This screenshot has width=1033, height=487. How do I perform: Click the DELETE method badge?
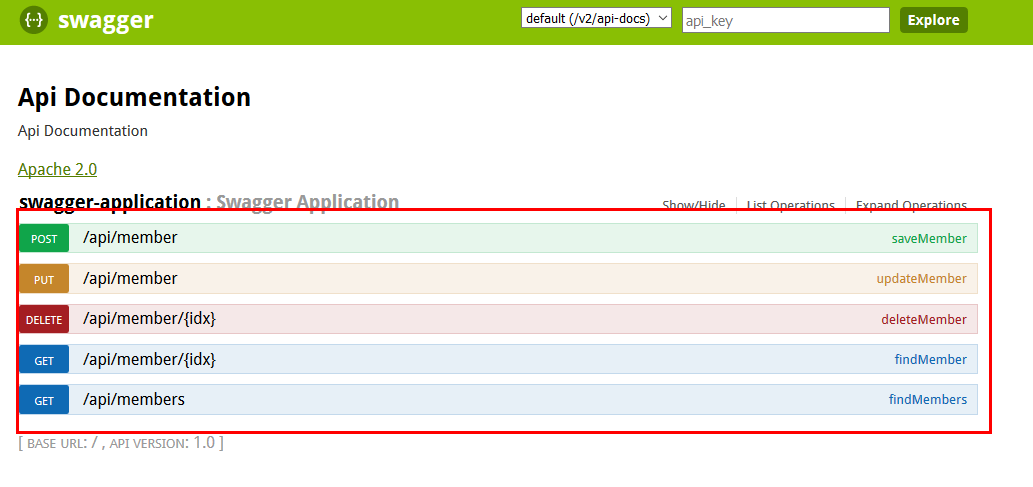[x=44, y=320]
